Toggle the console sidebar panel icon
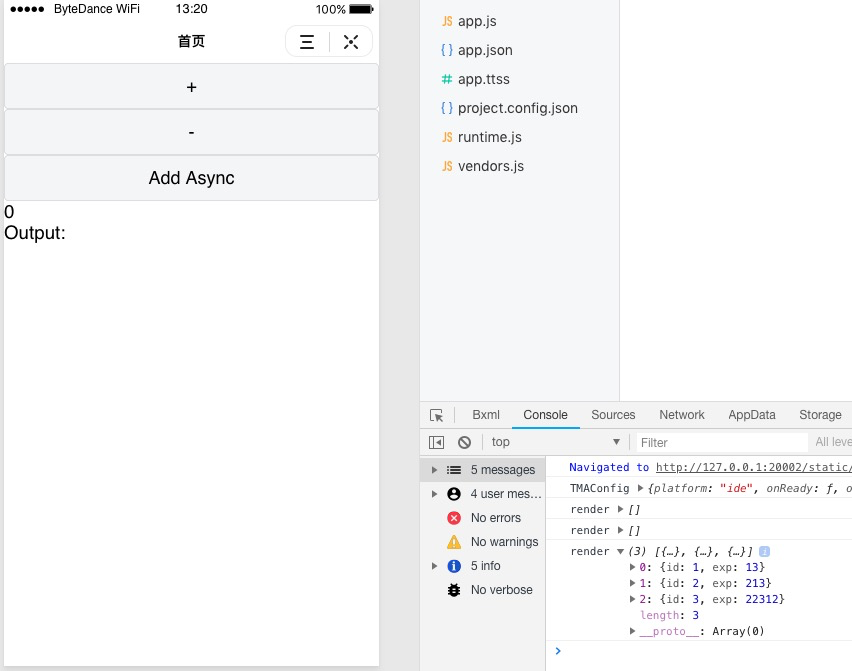Screen dimensions: 852x671 [x=436, y=442]
